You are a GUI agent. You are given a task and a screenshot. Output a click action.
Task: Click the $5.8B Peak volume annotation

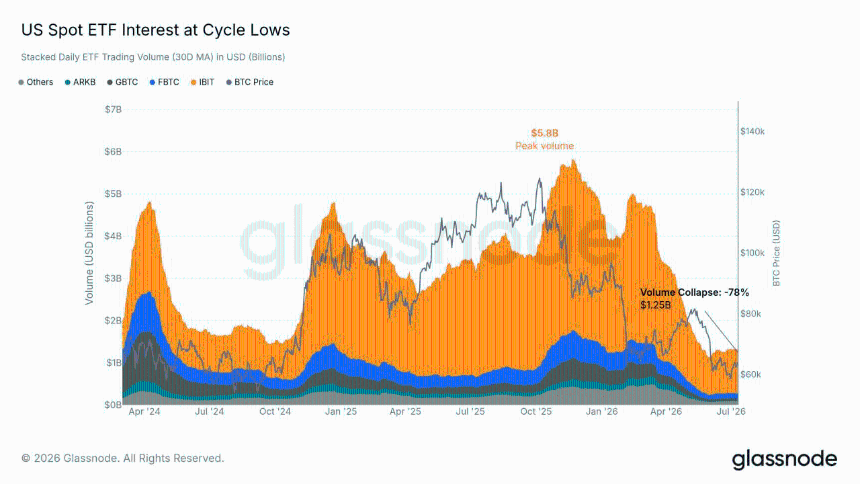(x=545, y=139)
